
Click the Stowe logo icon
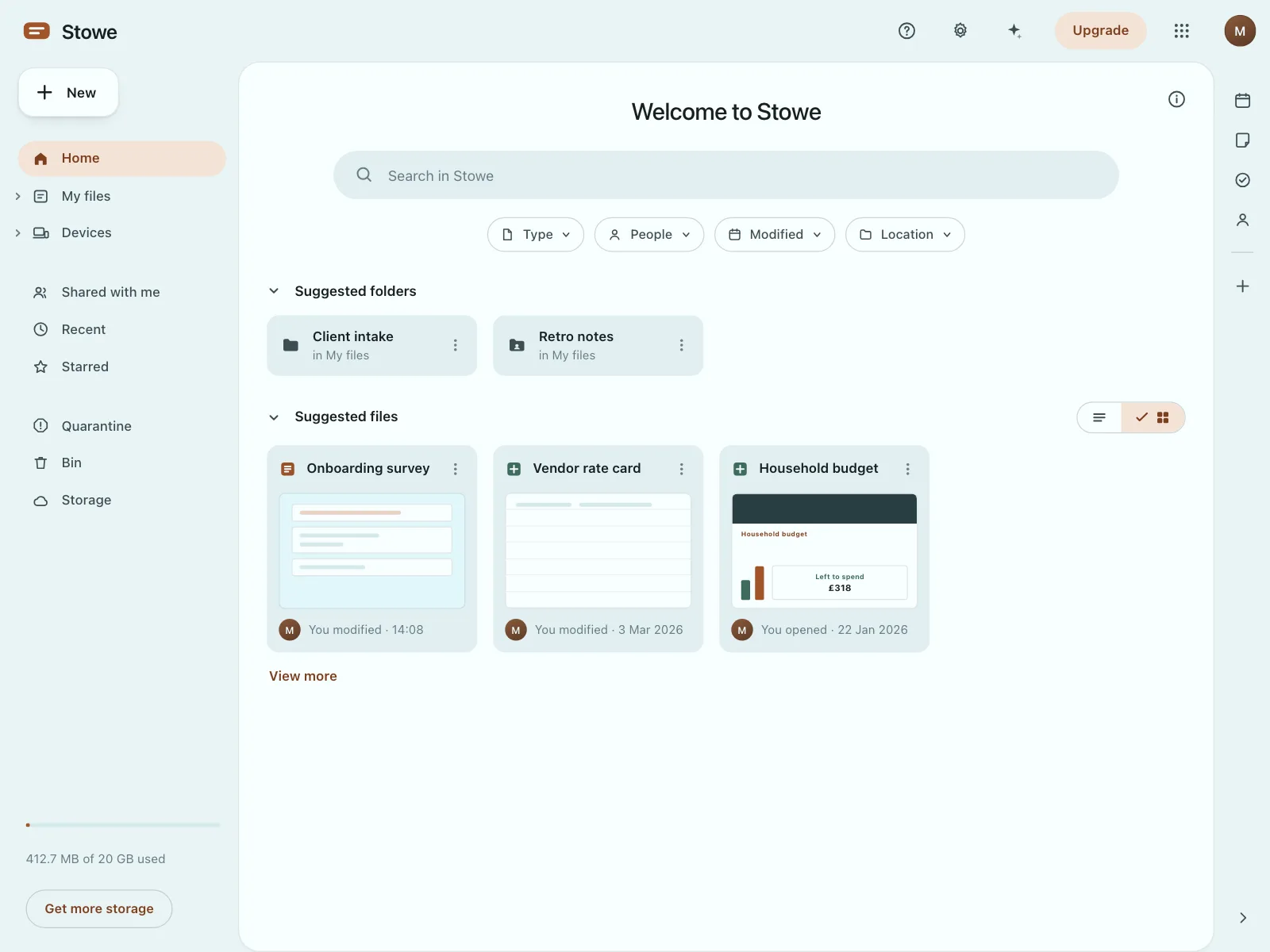click(37, 31)
